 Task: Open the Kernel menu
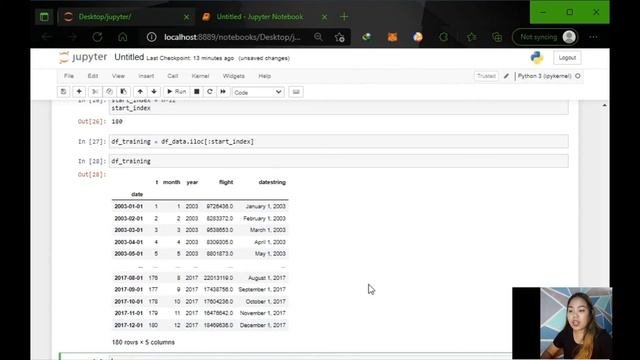pyautogui.click(x=200, y=76)
